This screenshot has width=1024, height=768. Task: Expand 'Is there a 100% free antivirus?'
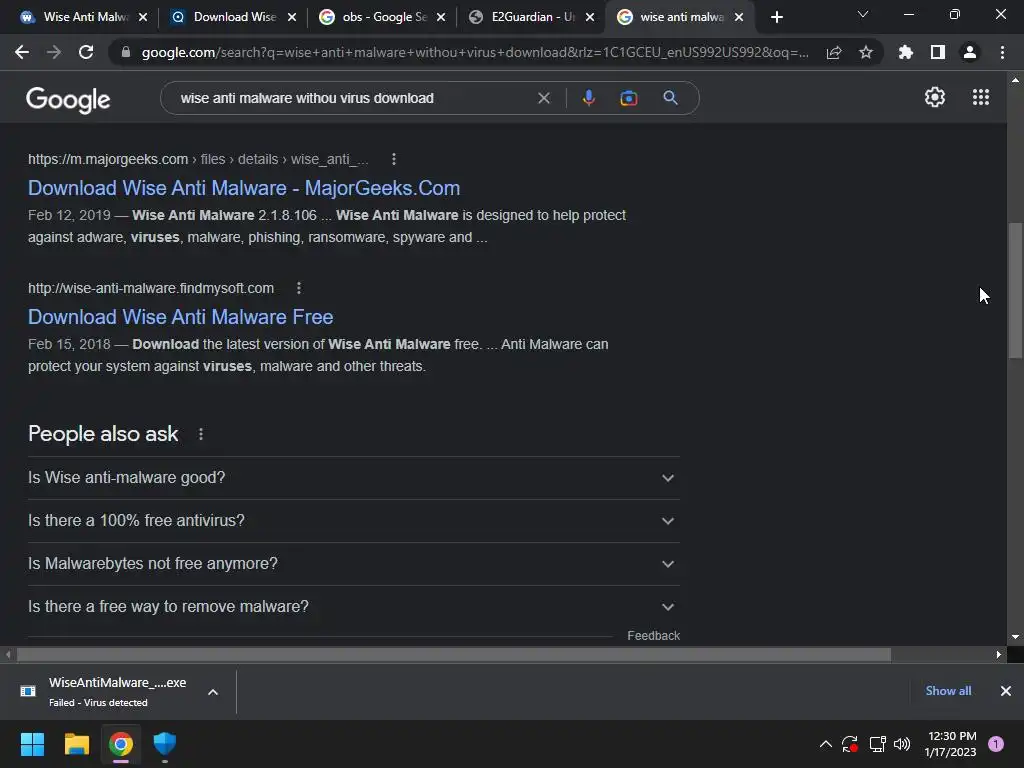pos(353,521)
